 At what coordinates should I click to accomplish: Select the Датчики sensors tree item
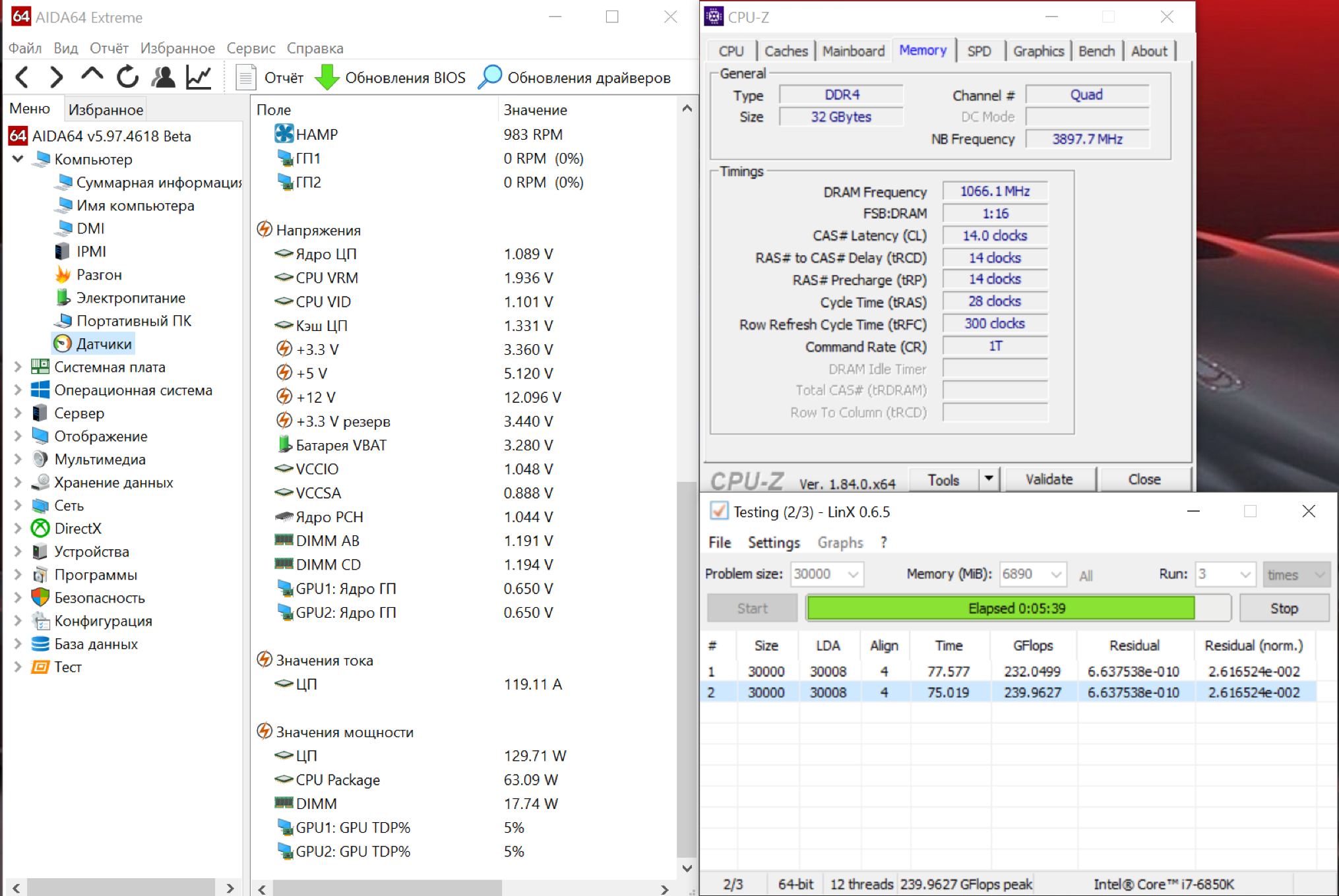click(104, 343)
